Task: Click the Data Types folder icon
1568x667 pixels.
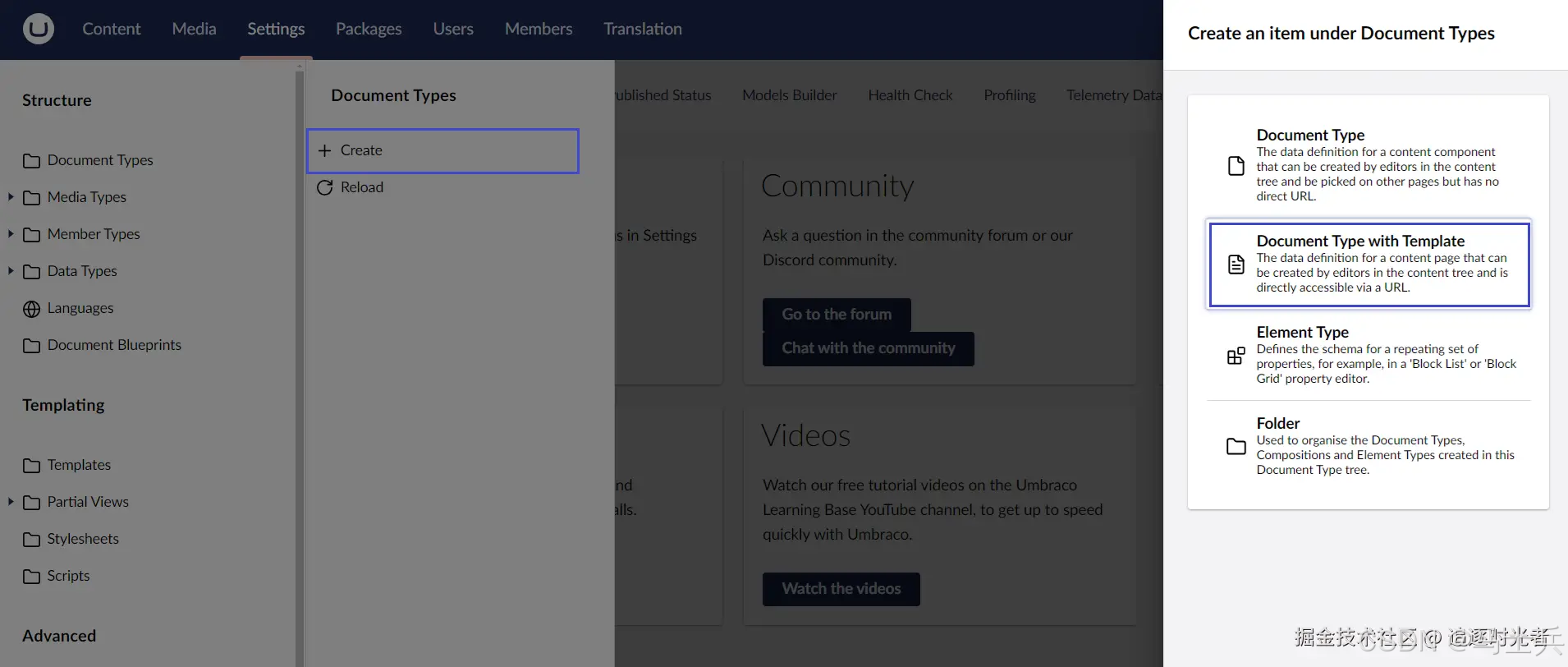Action: coord(31,272)
